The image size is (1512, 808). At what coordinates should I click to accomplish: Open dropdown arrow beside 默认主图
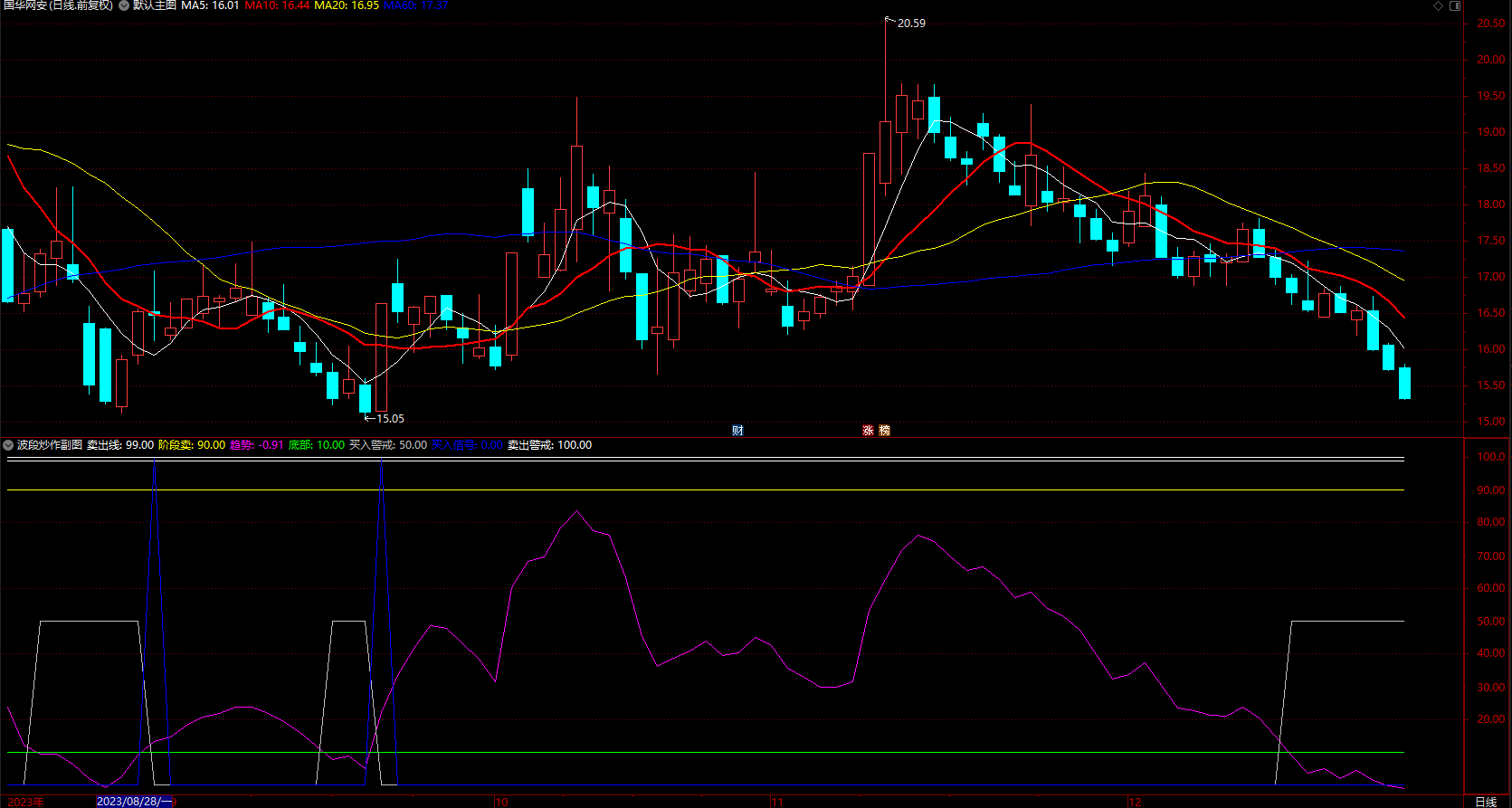tap(124, 5)
